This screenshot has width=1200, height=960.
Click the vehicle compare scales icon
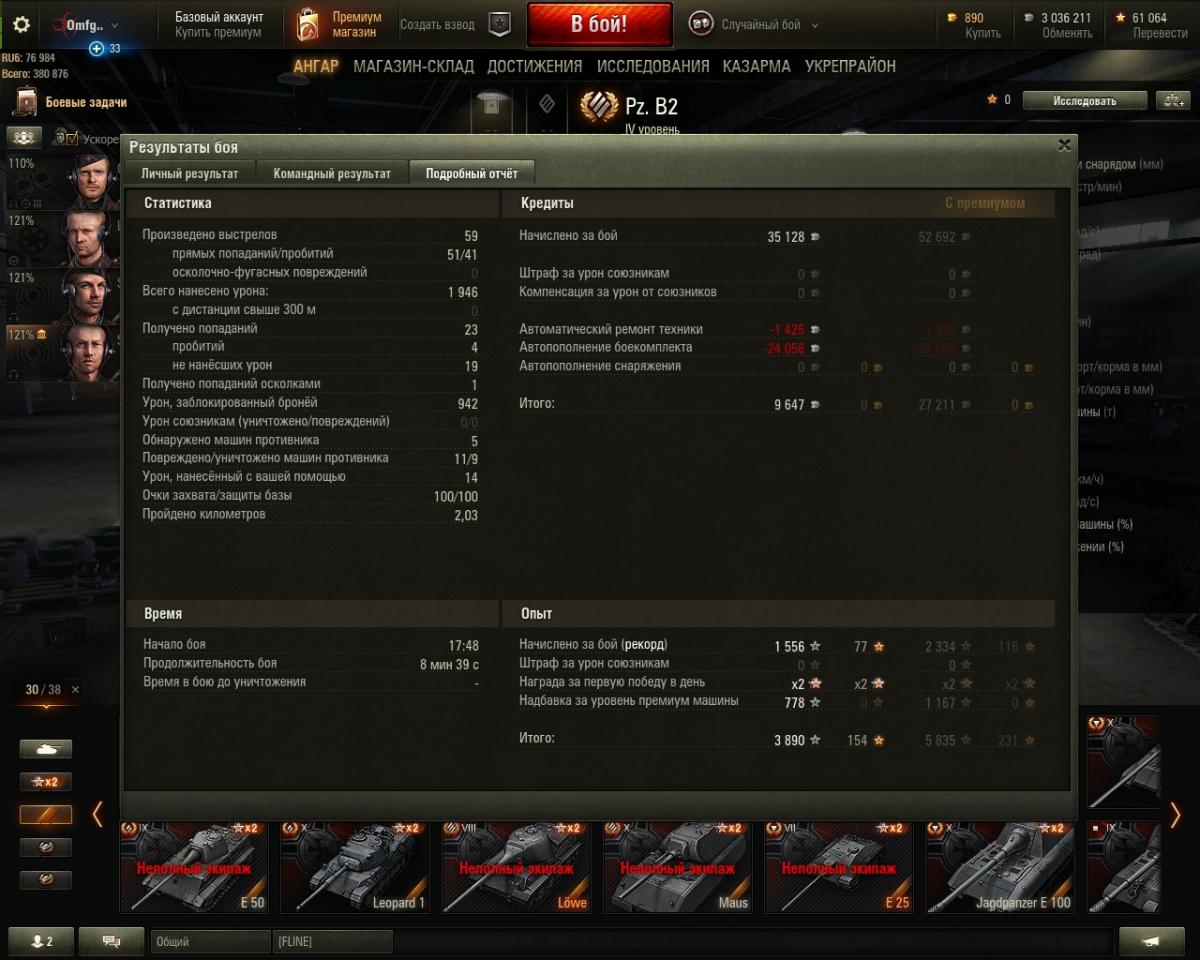pos(1172,100)
